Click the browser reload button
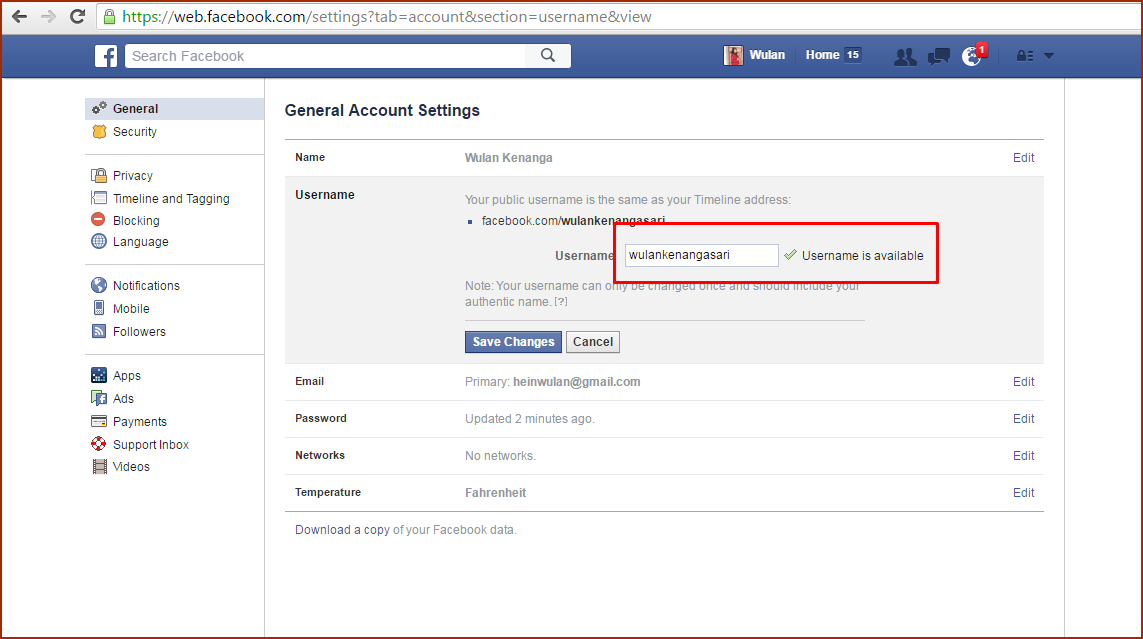The image size is (1143, 639). coord(77,17)
